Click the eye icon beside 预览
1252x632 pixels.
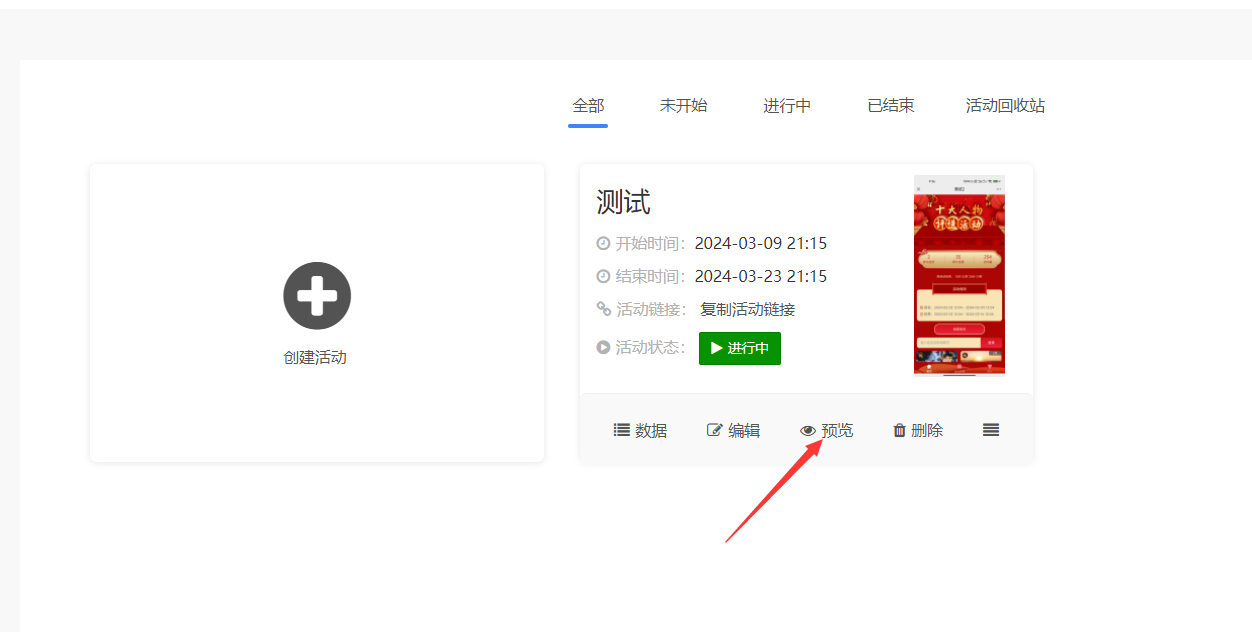[808, 431]
